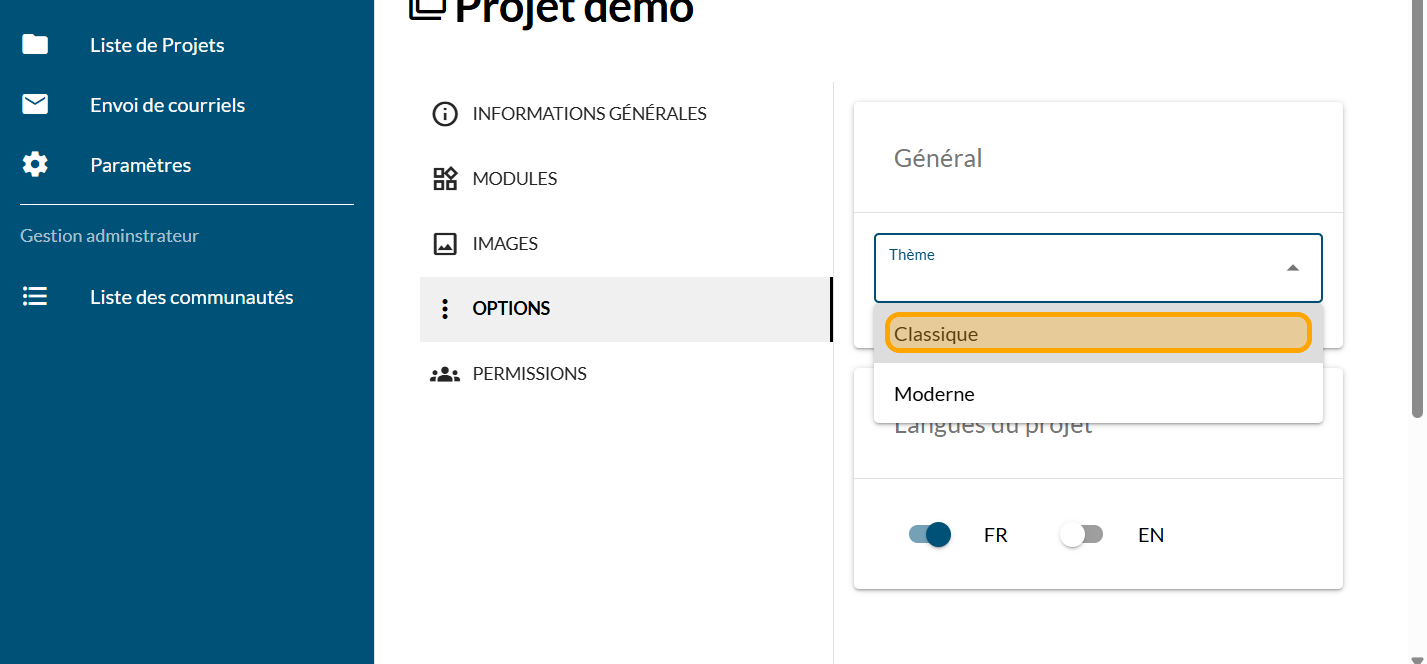The height and width of the screenshot is (664, 1427).
Task: Switch to the MODULES tab
Action: (x=514, y=179)
